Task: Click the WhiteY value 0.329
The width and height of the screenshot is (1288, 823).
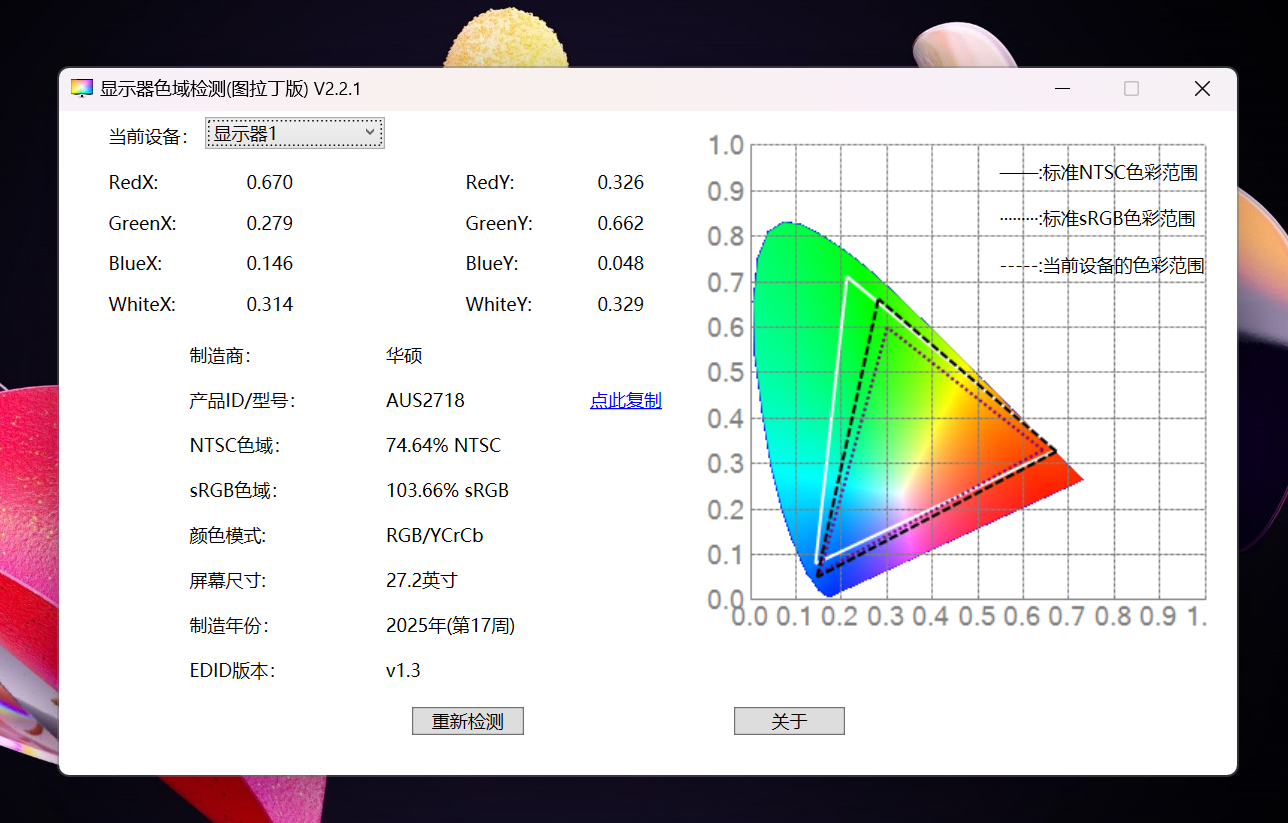Action: (621, 305)
